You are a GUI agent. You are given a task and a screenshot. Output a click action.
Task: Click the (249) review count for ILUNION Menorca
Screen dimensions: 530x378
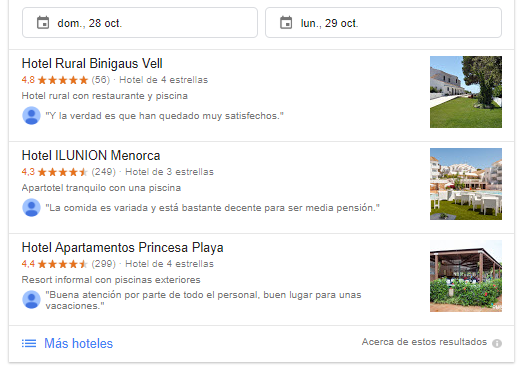click(103, 172)
